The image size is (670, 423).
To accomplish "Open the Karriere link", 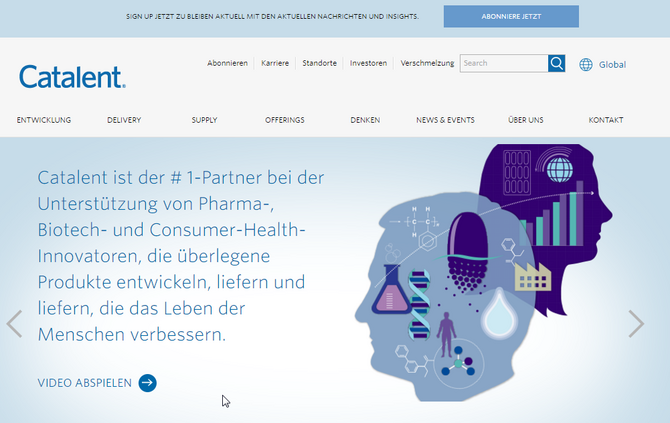I will click(x=275, y=63).
